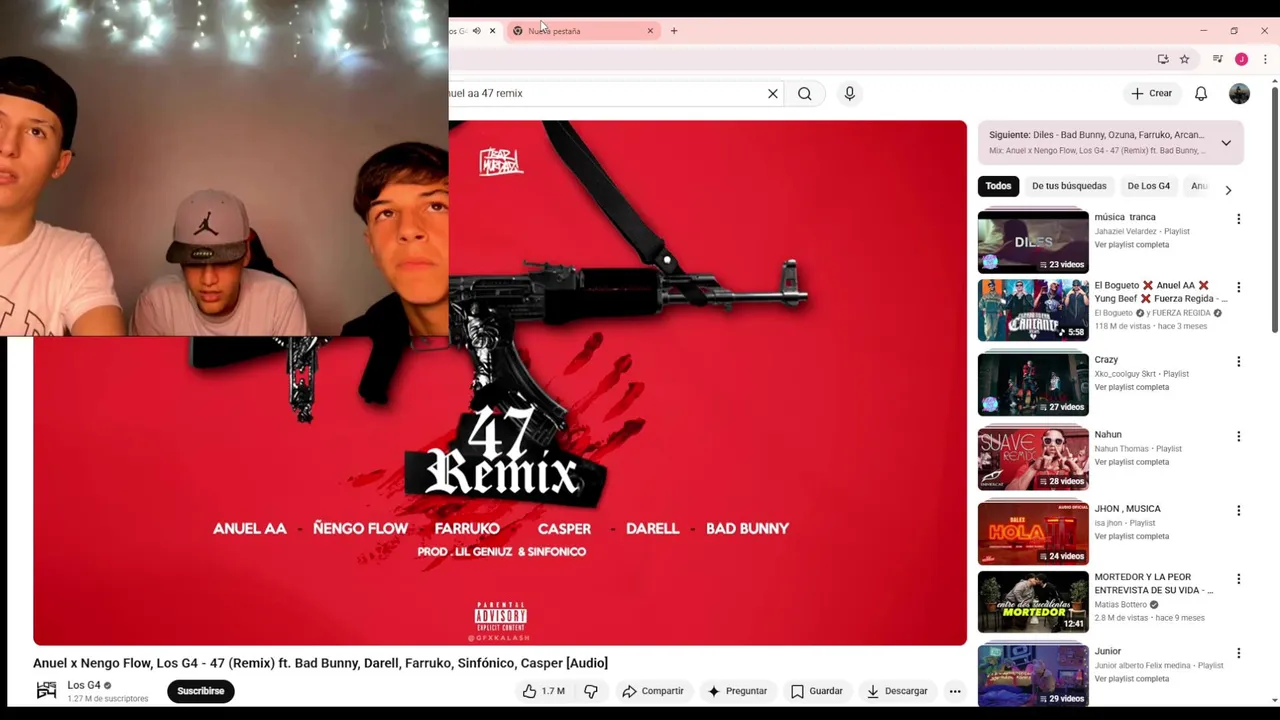Bookmark this page with star icon

1184,59
